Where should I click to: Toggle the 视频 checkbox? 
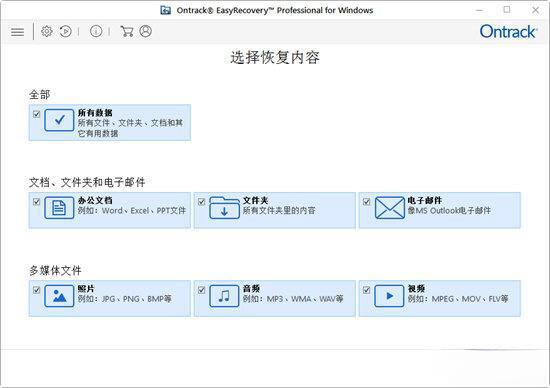pos(367,290)
